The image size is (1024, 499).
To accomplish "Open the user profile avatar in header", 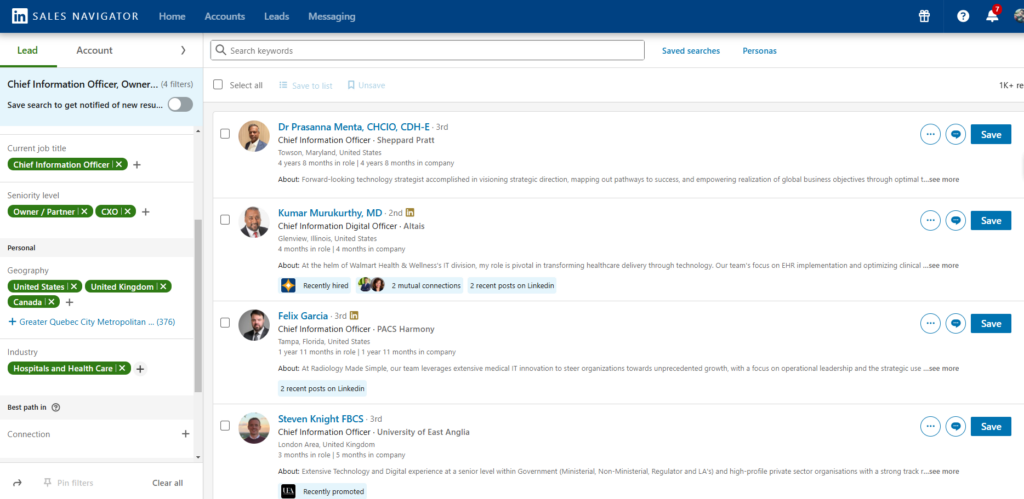I will [x=1019, y=16].
